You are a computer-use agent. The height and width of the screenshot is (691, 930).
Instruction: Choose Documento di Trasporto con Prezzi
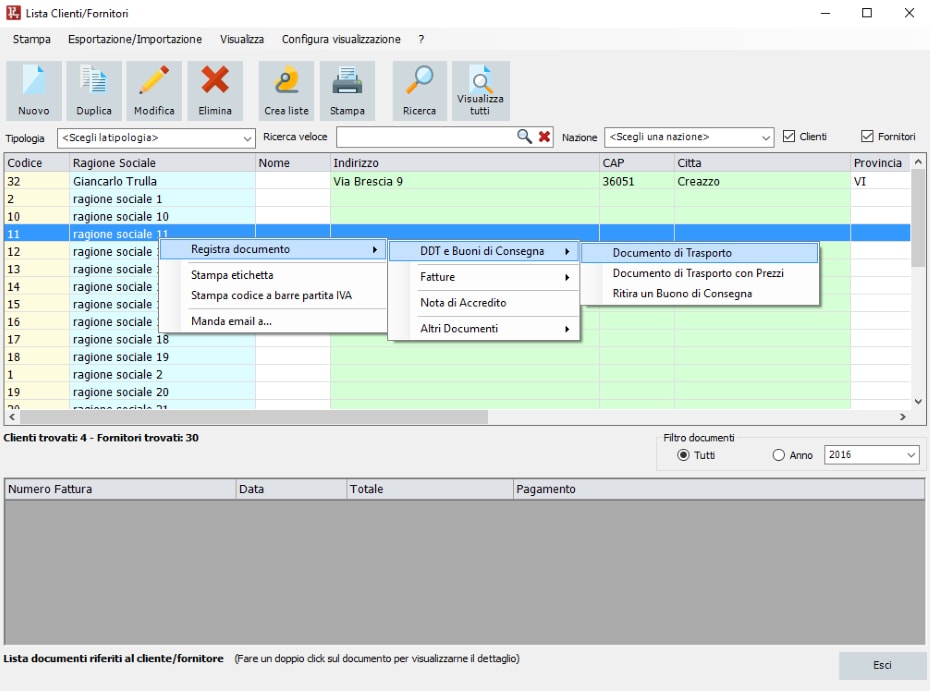click(x=700, y=273)
